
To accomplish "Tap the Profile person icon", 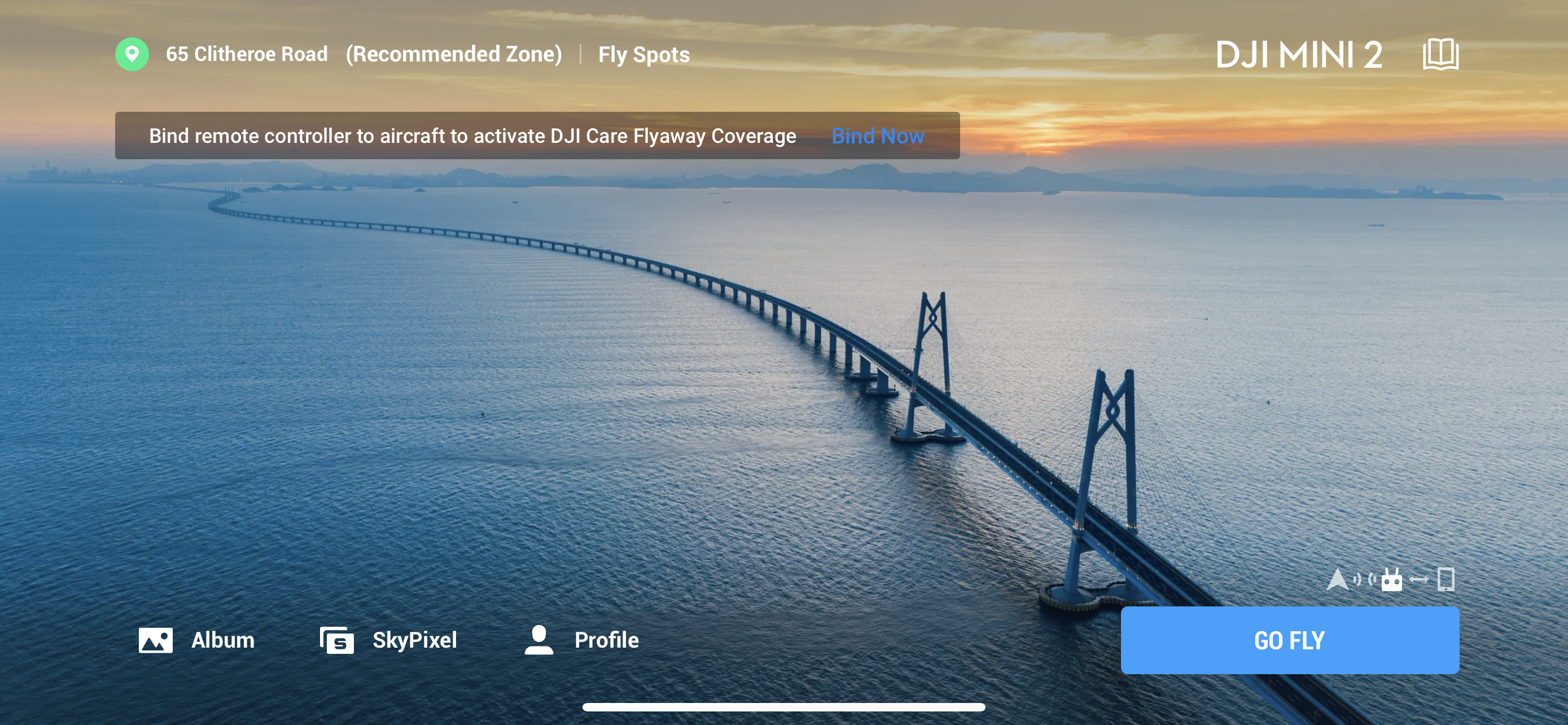I will click(x=538, y=640).
